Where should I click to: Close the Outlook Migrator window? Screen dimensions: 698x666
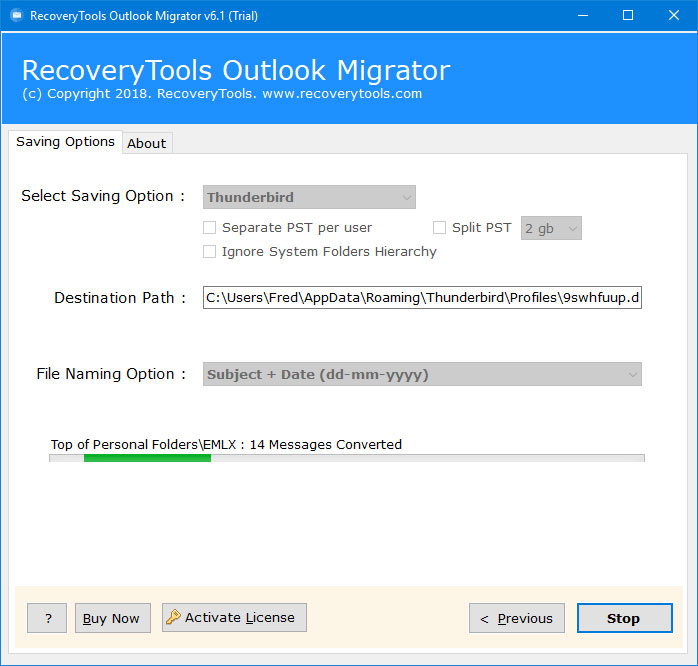coord(674,15)
